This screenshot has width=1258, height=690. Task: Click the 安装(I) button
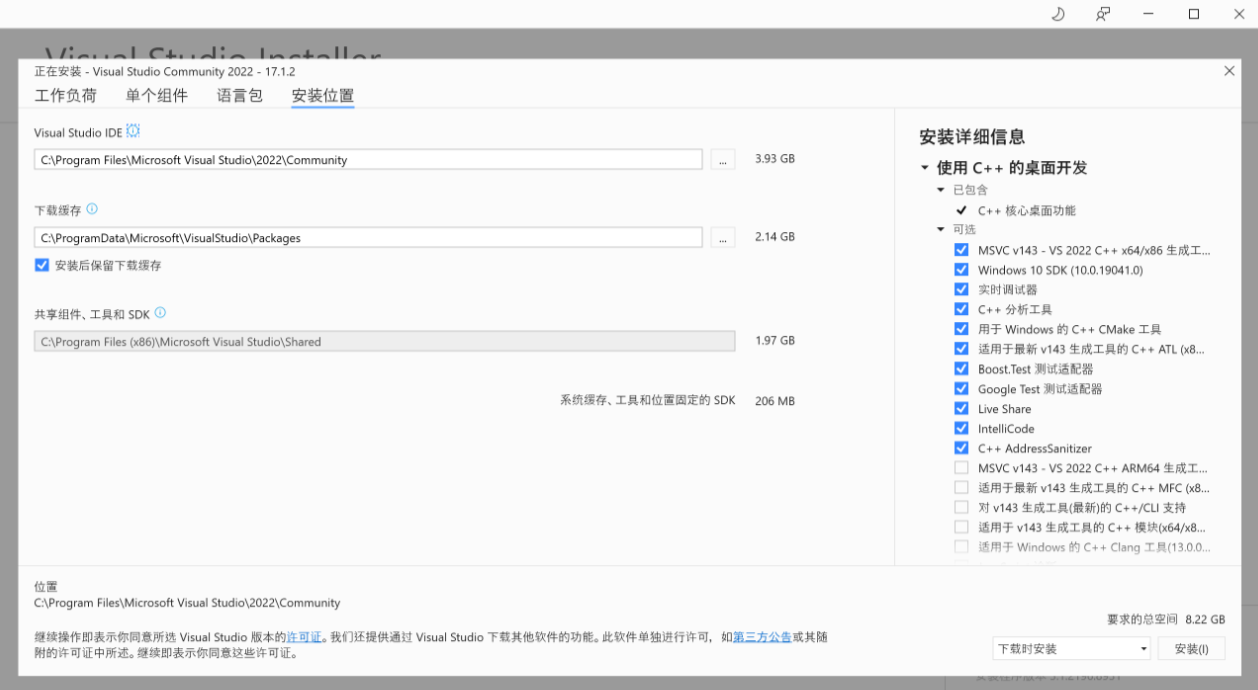[x=1192, y=649]
